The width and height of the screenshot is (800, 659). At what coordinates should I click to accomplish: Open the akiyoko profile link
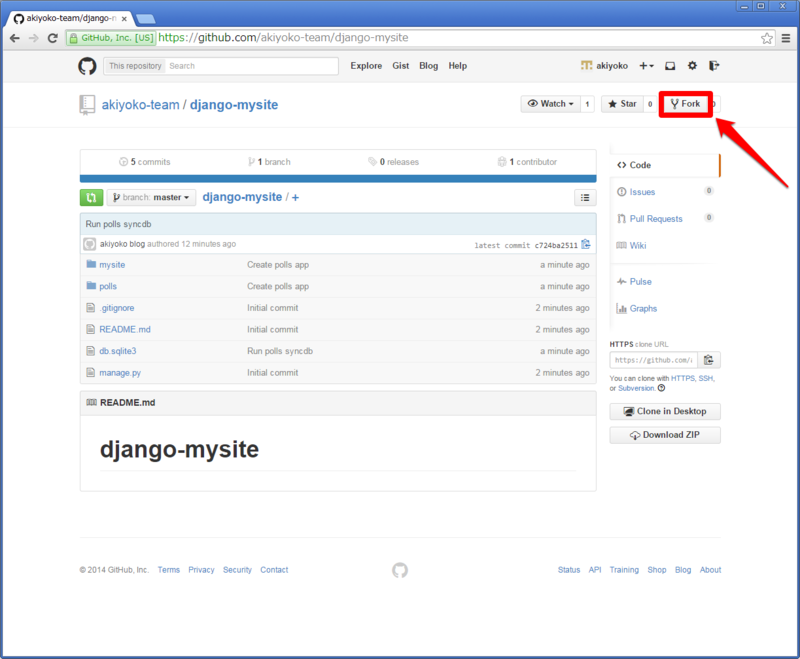pyautogui.click(x=605, y=66)
